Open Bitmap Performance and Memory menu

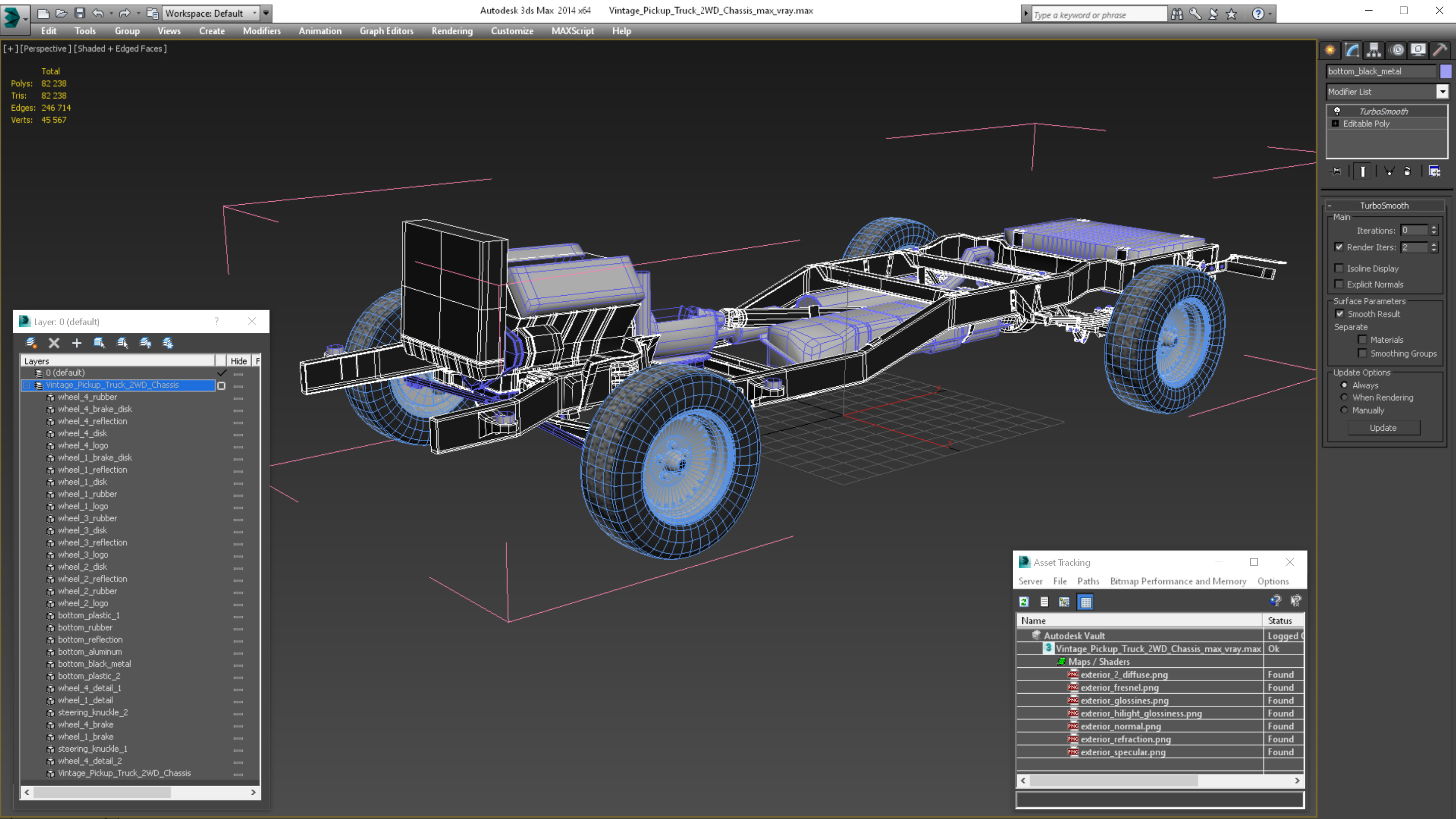pos(1178,581)
